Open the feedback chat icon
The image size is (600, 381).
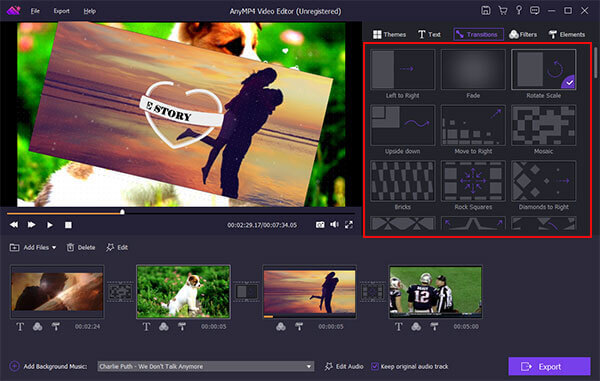click(535, 11)
